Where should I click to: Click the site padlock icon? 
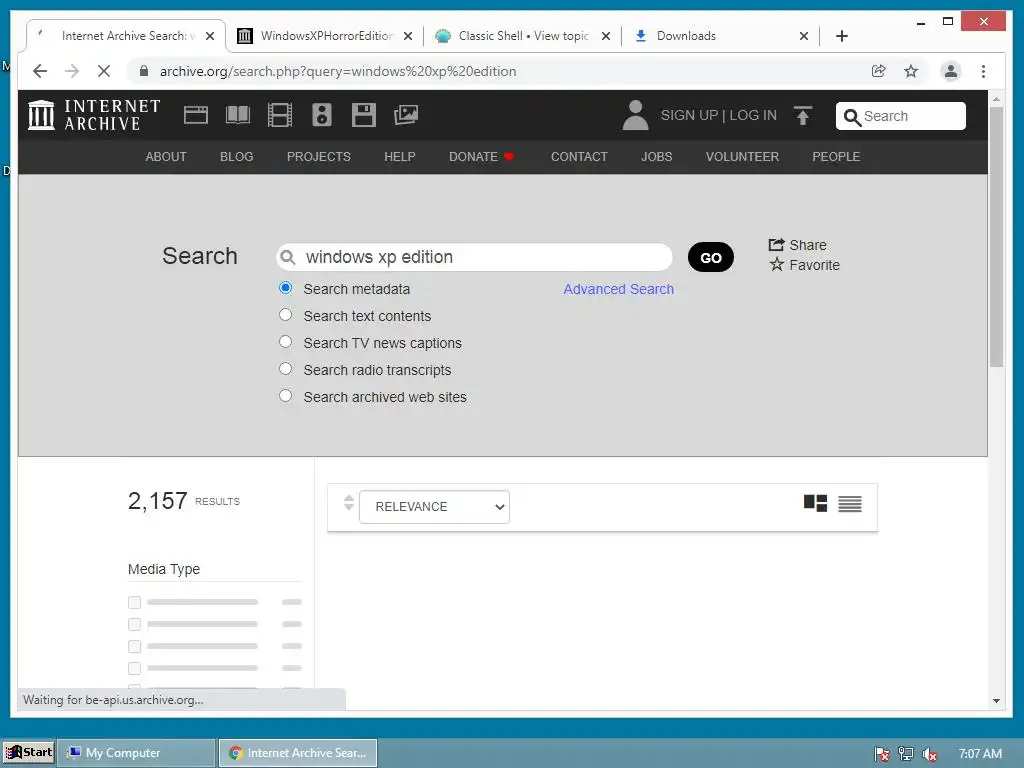point(144,71)
